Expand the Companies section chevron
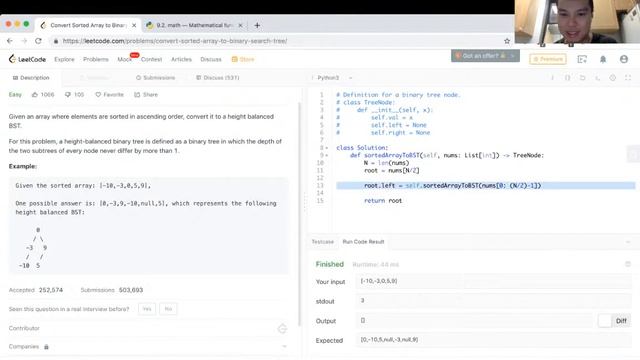Screen dimensions: 640x360 (284, 347)
